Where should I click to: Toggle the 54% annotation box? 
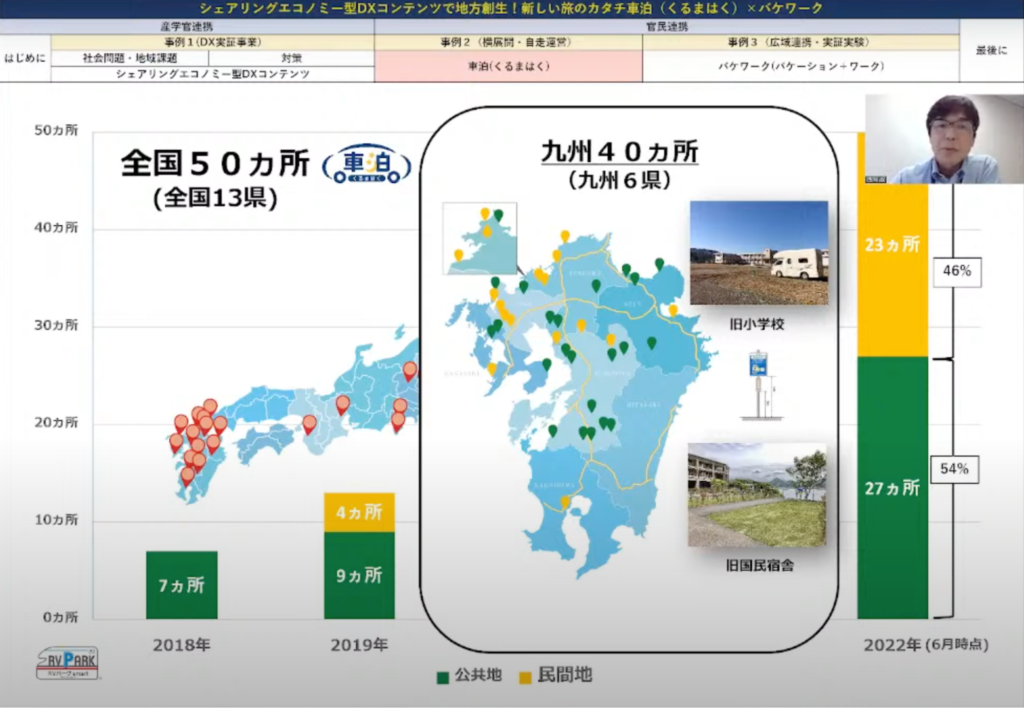956,467
